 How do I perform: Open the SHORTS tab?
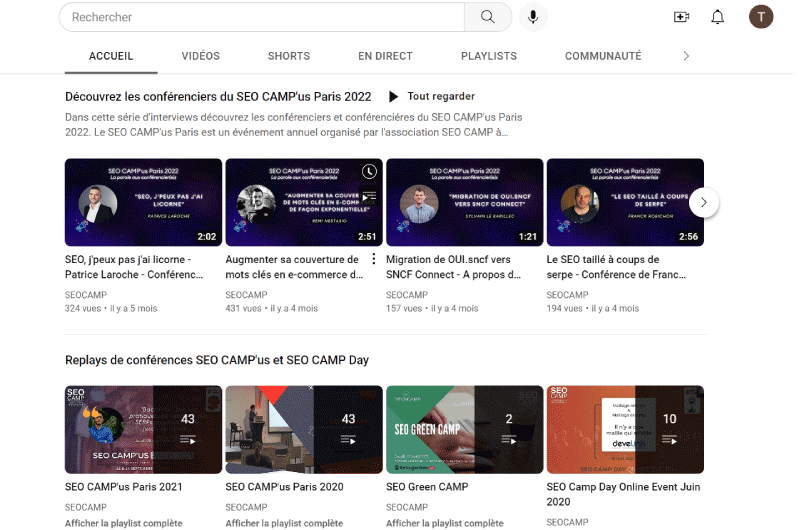(x=289, y=56)
